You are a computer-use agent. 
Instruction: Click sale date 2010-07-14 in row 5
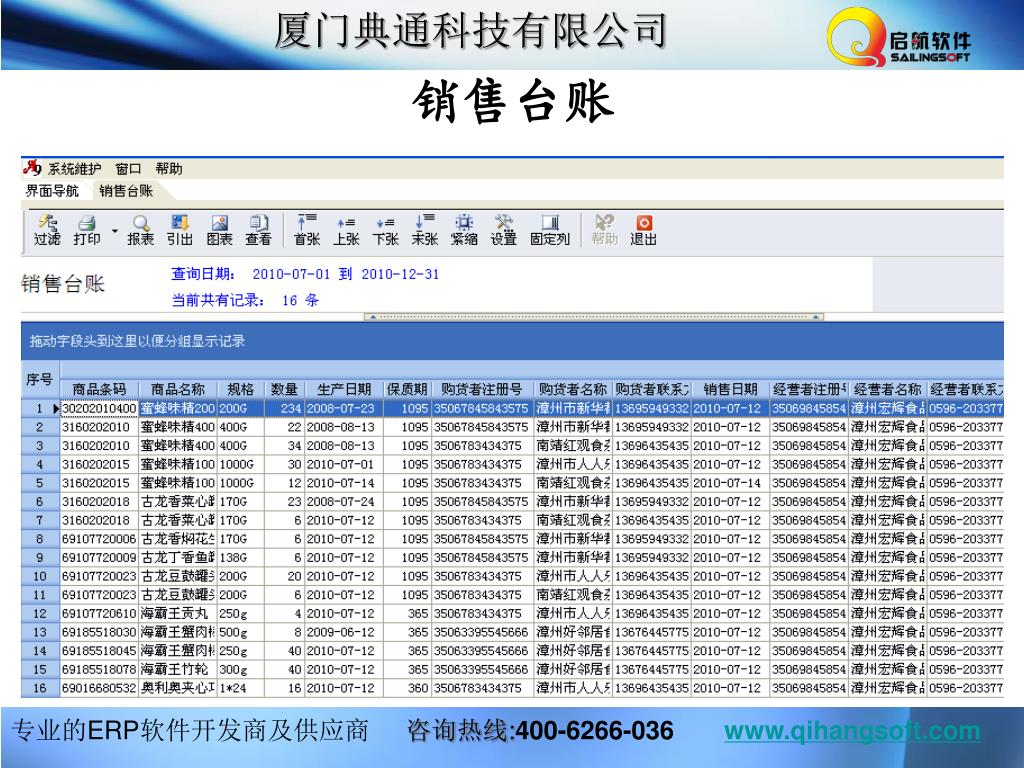pyautogui.click(x=730, y=483)
